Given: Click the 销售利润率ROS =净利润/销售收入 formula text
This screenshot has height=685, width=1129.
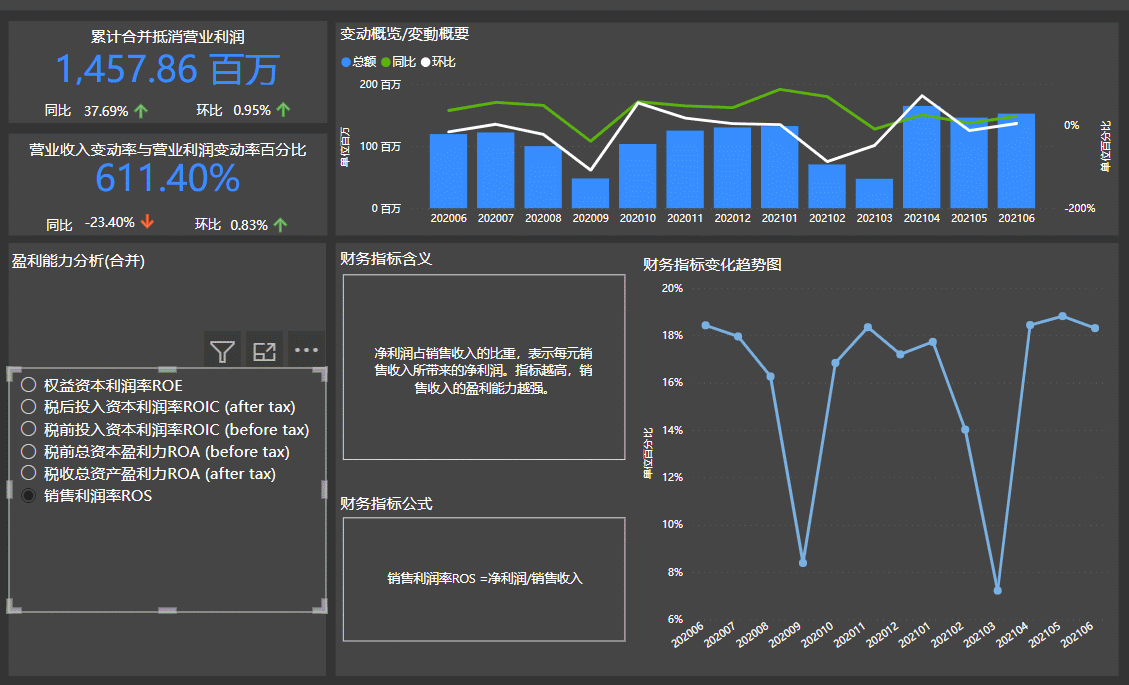Looking at the screenshot, I should 485,578.
